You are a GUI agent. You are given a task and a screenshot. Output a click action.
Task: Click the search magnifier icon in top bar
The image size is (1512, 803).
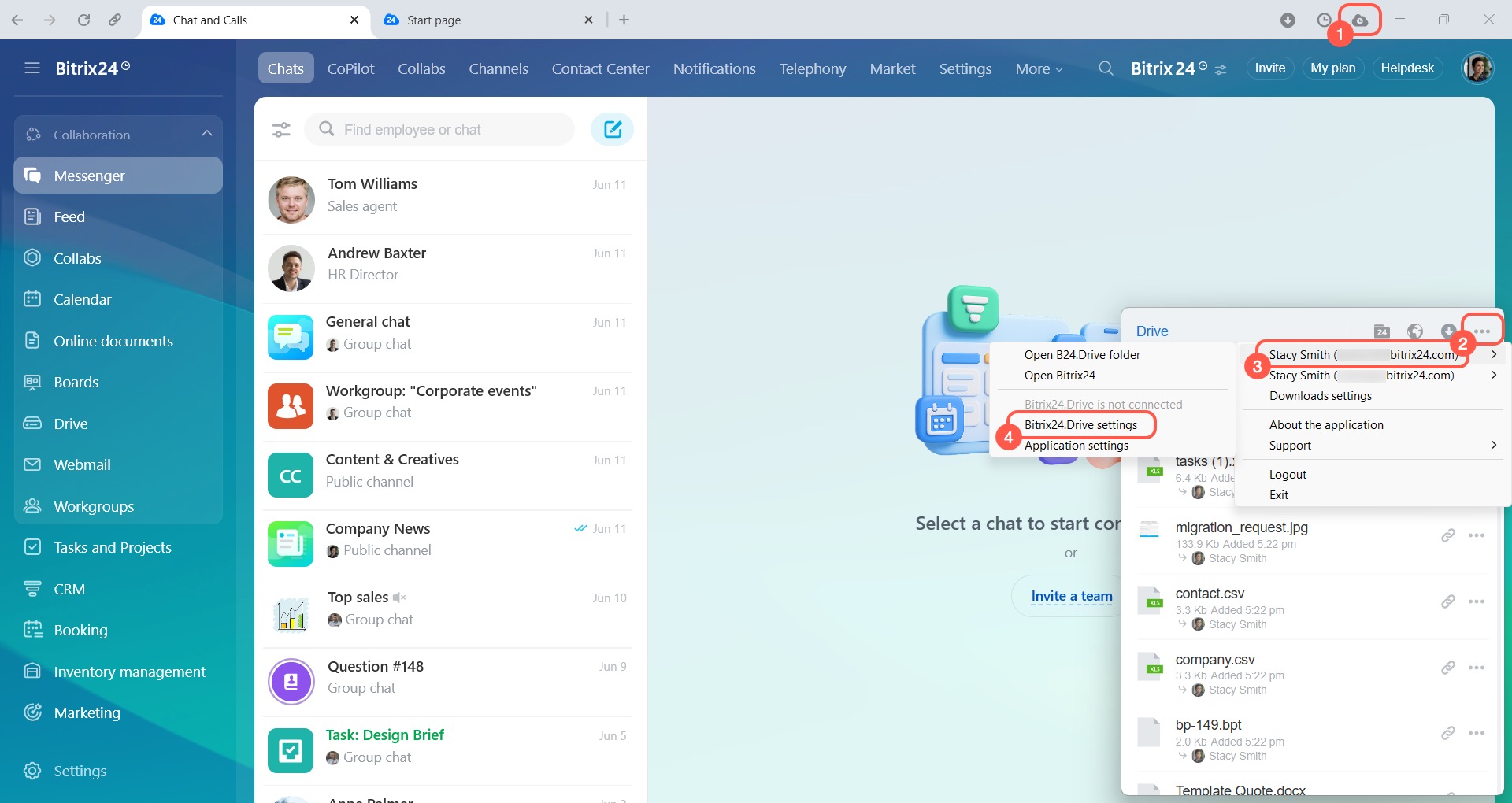pyautogui.click(x=1106, y=68)
